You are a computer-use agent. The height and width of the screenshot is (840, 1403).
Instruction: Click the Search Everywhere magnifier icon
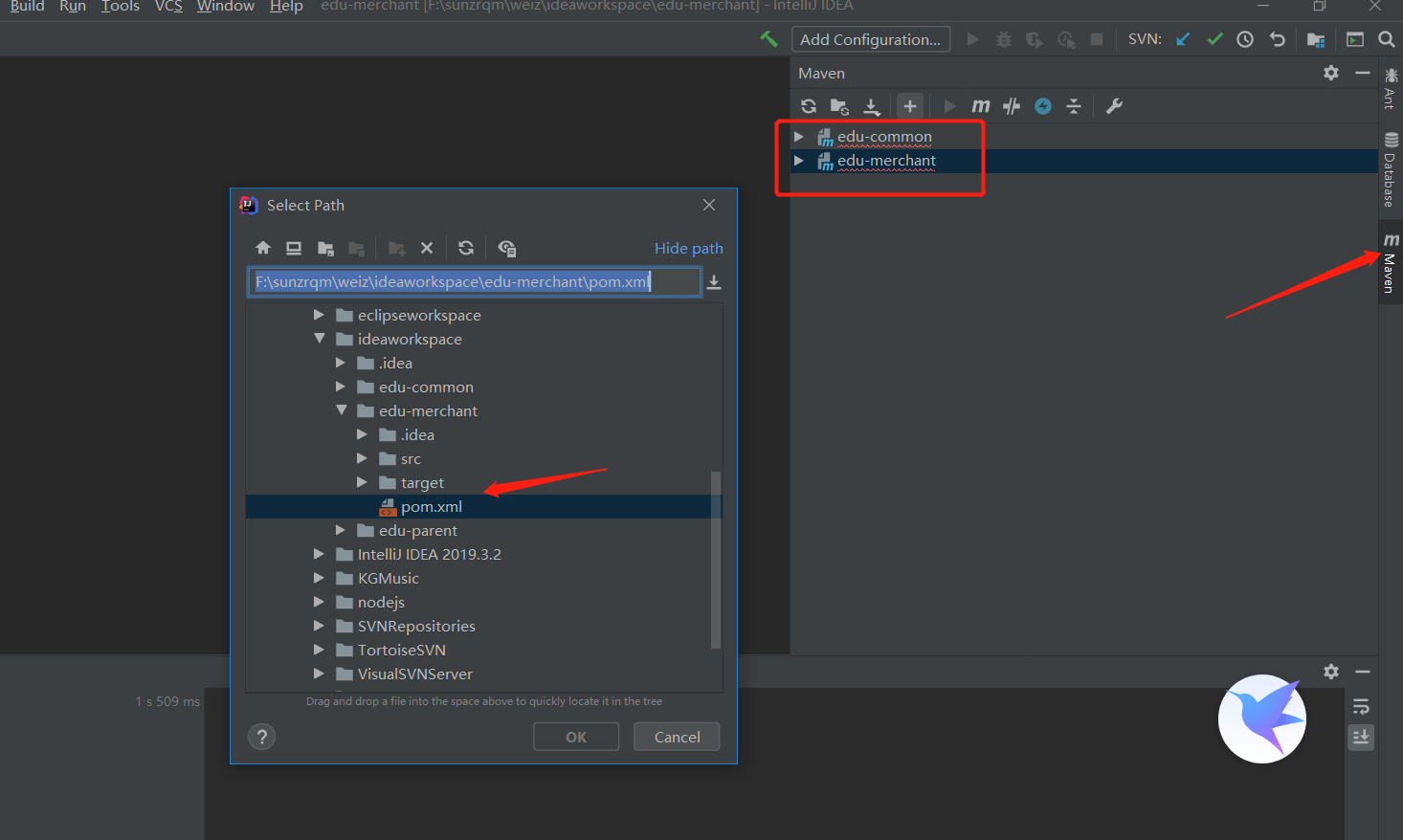[1386, 39]
